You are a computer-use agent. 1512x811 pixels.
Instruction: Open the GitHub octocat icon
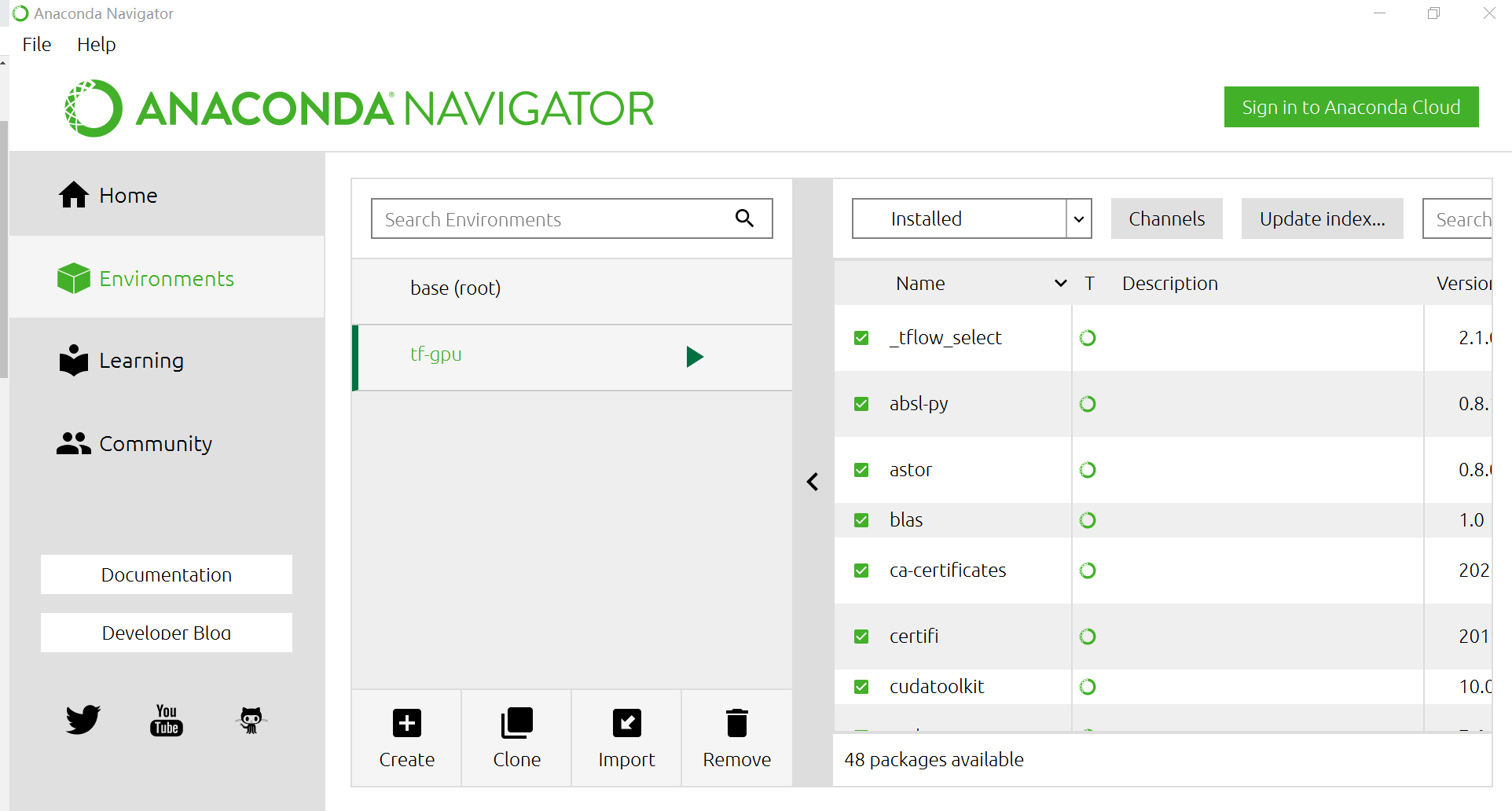pos(251,719)
